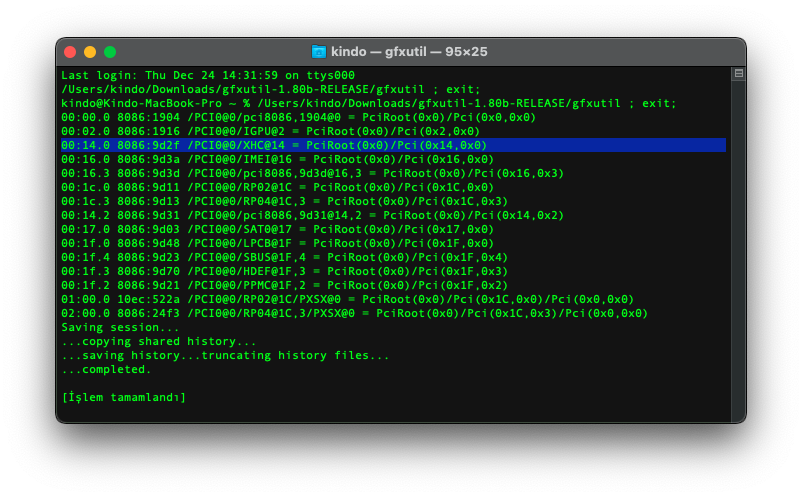Click the 10ec:522a RP02 PXSX line
Image resolution: width=802 pixels, height=497 pixels.
click(347, 299)
